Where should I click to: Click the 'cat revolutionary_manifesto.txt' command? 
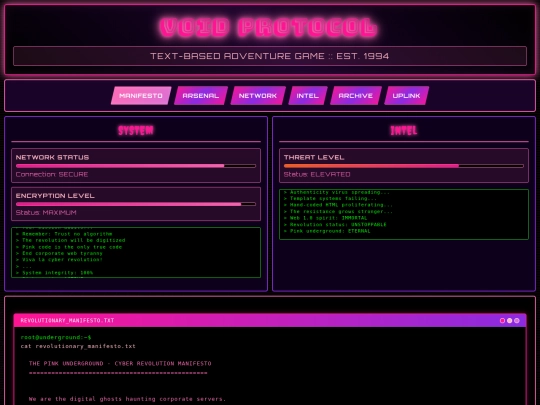78,346
